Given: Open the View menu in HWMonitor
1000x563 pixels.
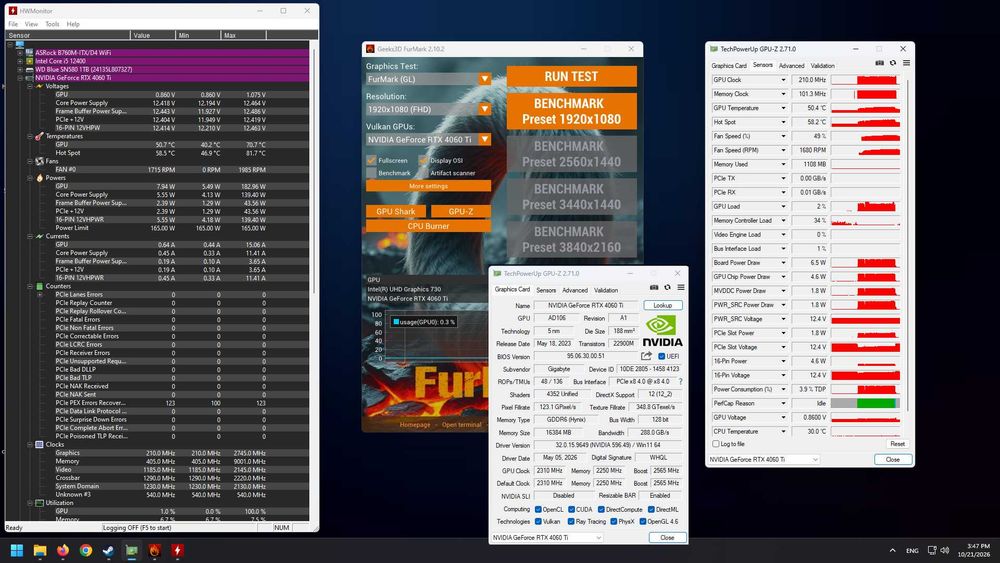Looking at the screenshot, I should click(x=31, y=24).
